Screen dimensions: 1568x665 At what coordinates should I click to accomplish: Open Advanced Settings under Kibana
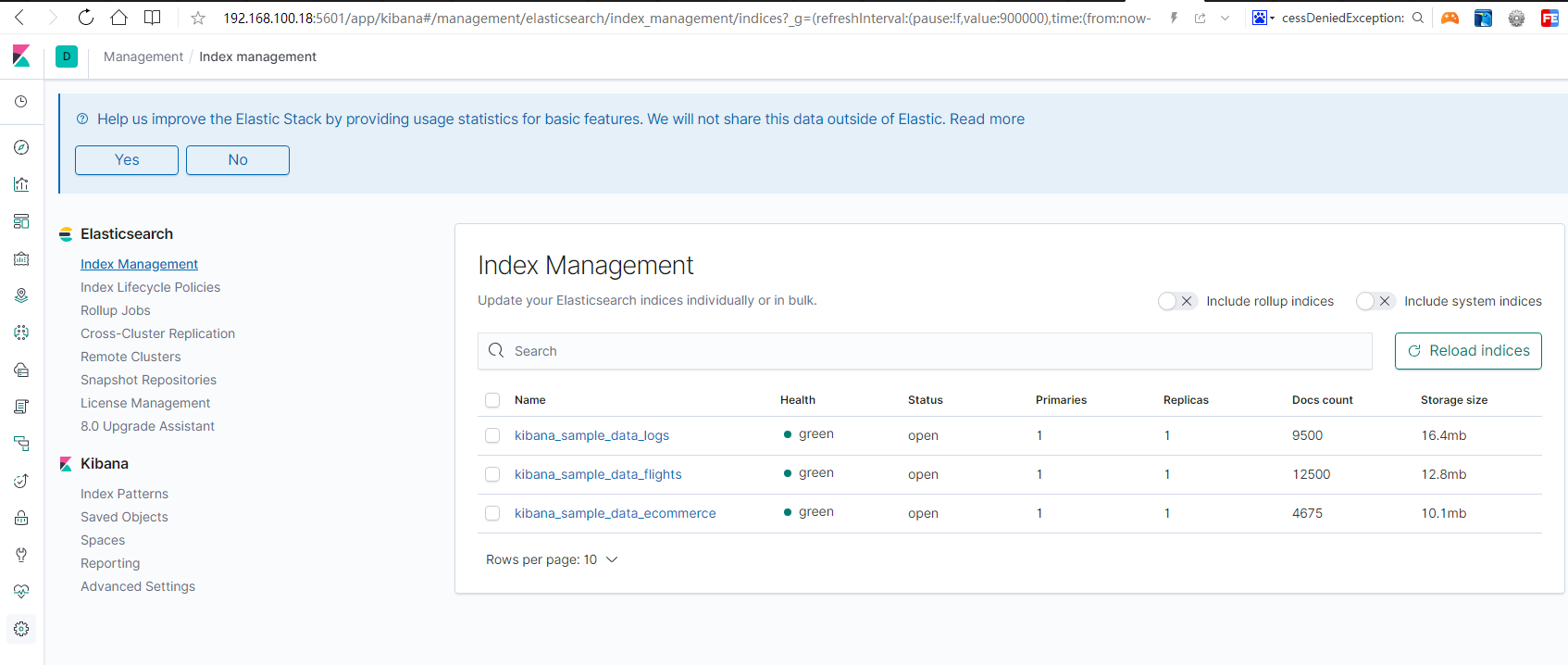point(138,586)
